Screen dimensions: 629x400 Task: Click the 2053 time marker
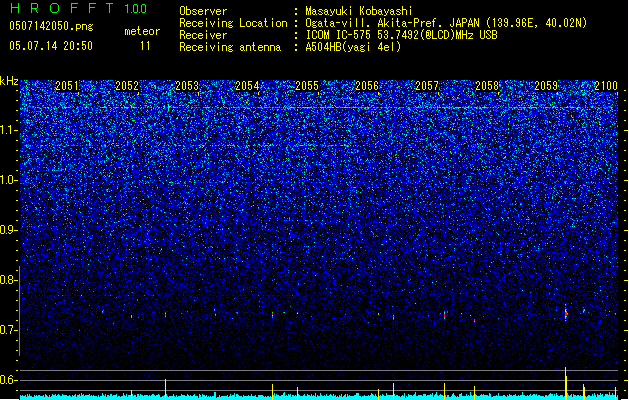coord(187,86)
